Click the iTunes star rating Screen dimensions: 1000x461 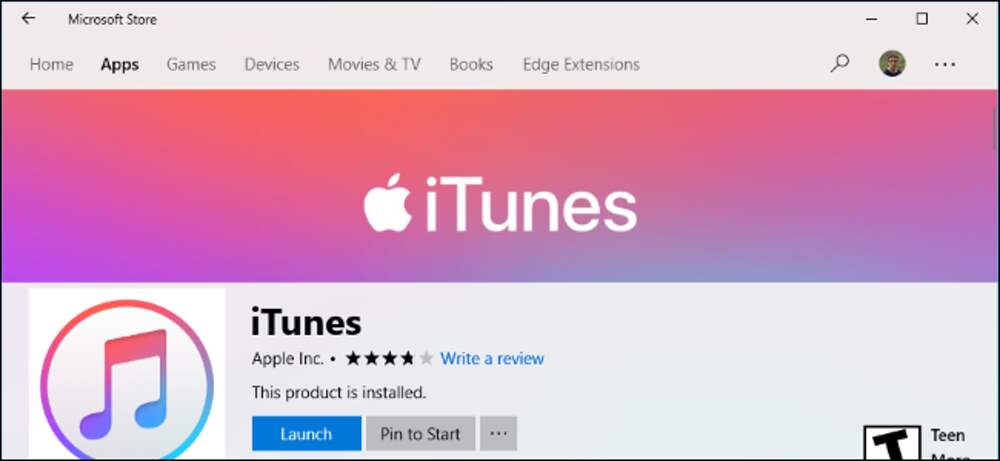click(389, 359)
